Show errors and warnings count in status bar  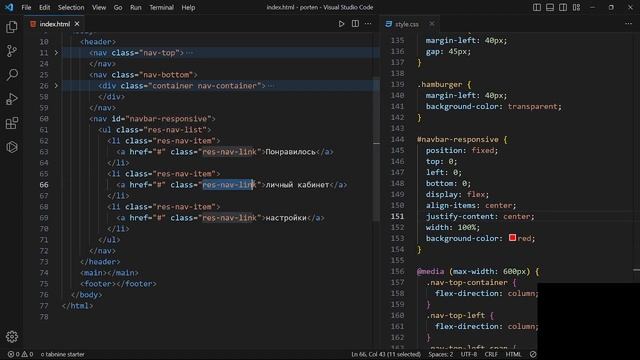point(20,354)
